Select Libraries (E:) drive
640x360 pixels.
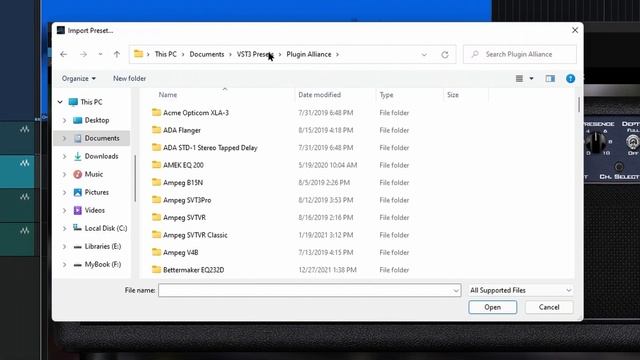coord(102,247)
